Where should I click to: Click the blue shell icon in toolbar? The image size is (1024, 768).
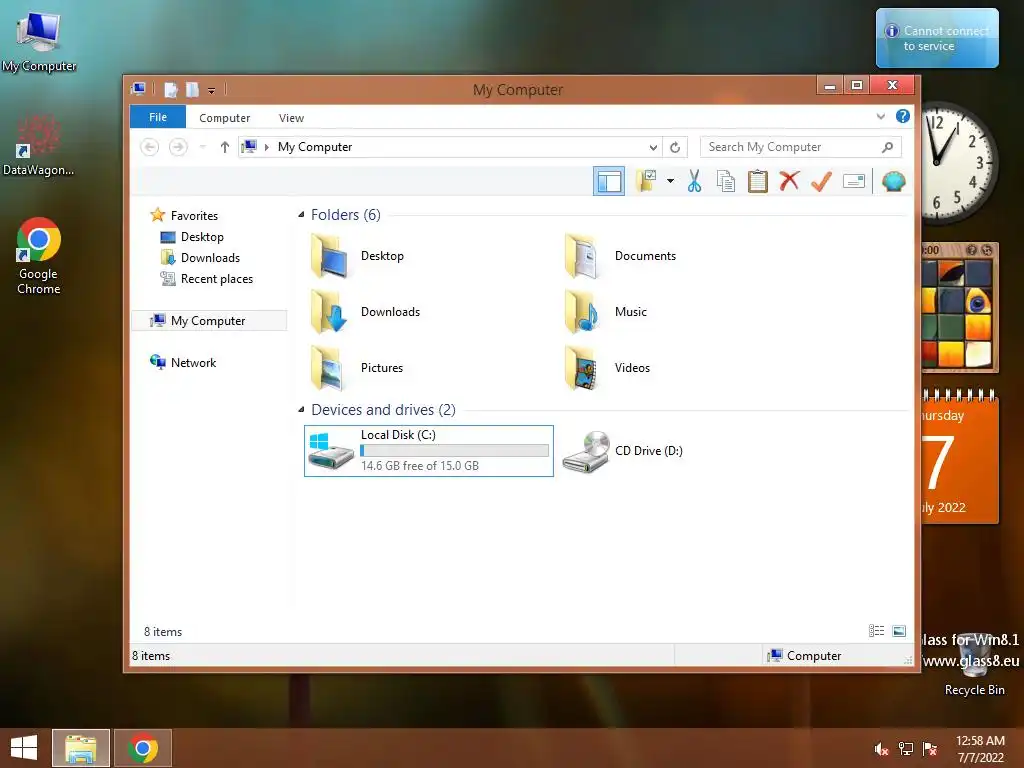tap(893, 181)
